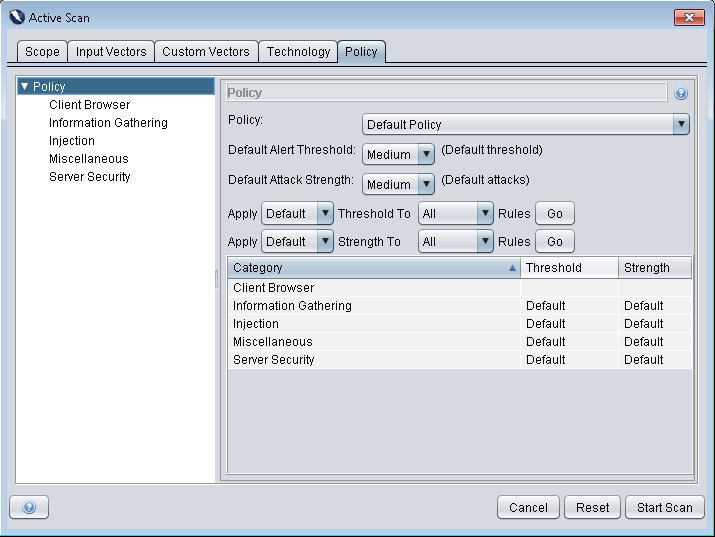This screenshot has width=715, height=537.
Task: Sort table by Category column header
Action: pos(370,267)
